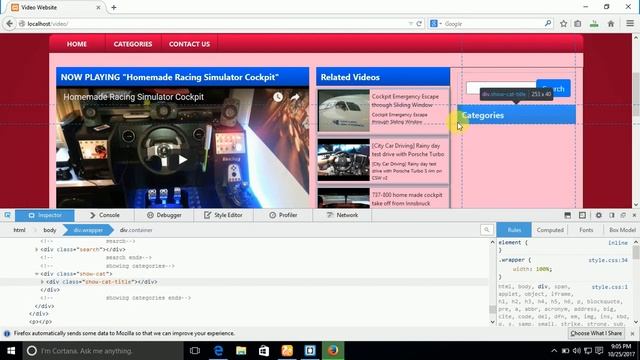Viewport: 640px width, 360px height.
Task: Open the downloads arrow icon
Action: [x=594, y=24]
